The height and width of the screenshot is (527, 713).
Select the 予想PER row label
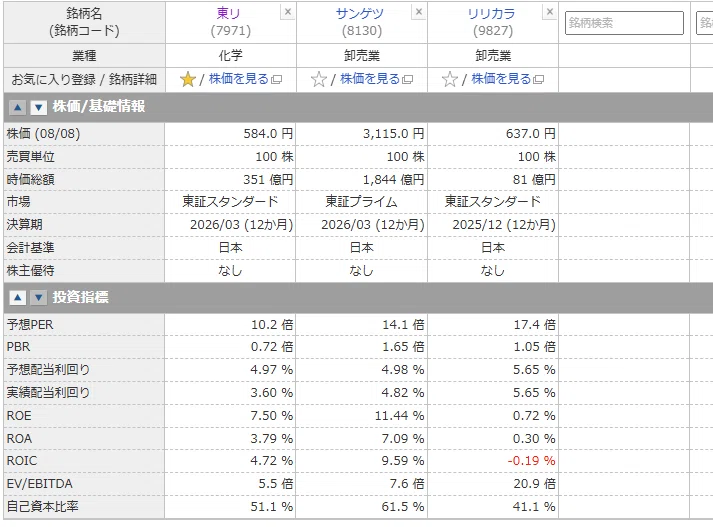(x=30, y=325)
